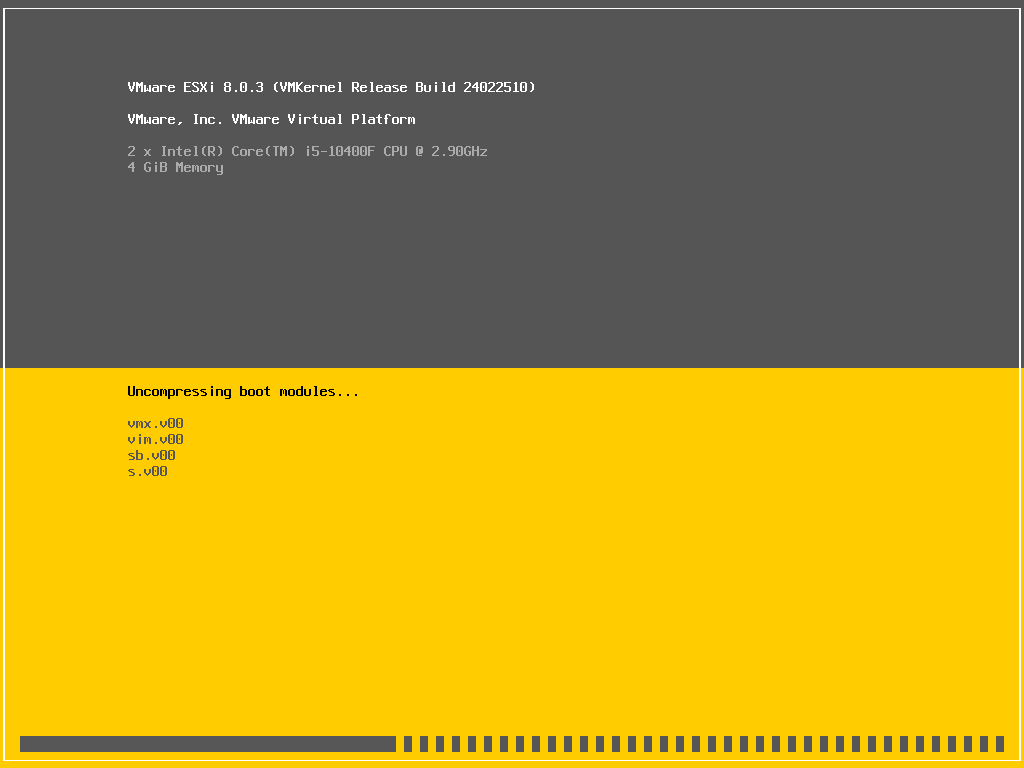Screen dimensions: 1024x768
Task: Select the vim.v00 module entry
Action: click(x=154, y=439)
